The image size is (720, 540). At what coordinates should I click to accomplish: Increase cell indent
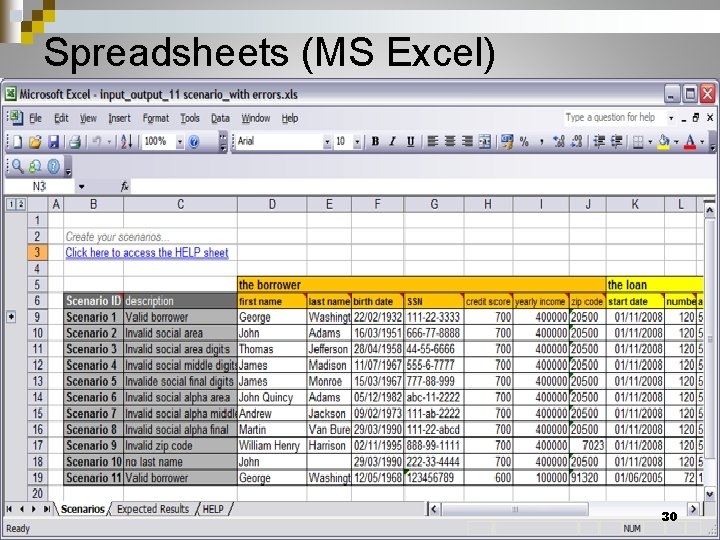click(617, 141)
